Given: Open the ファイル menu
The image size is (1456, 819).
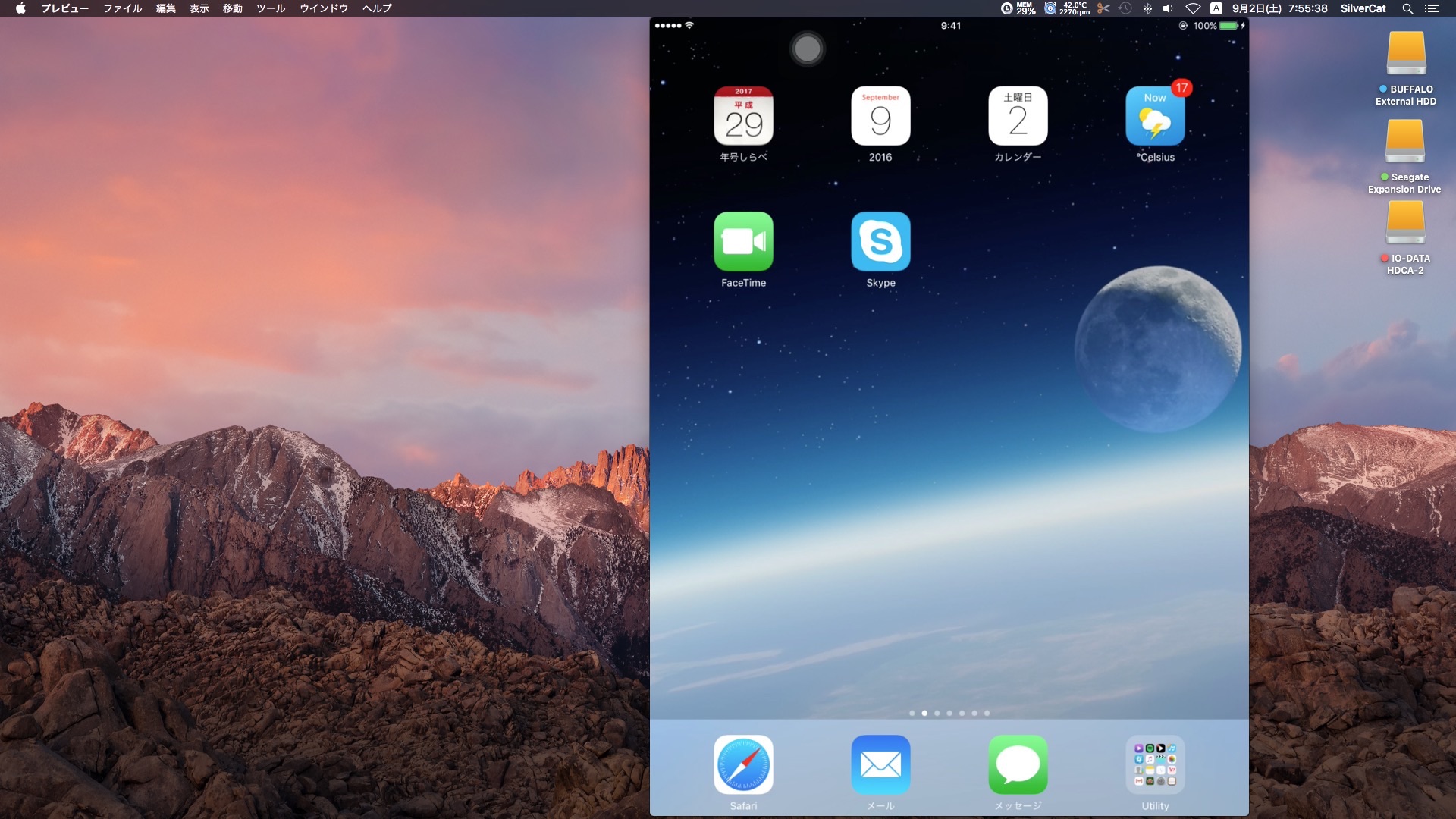Looking at the screenshot, I should coord(122,8).
